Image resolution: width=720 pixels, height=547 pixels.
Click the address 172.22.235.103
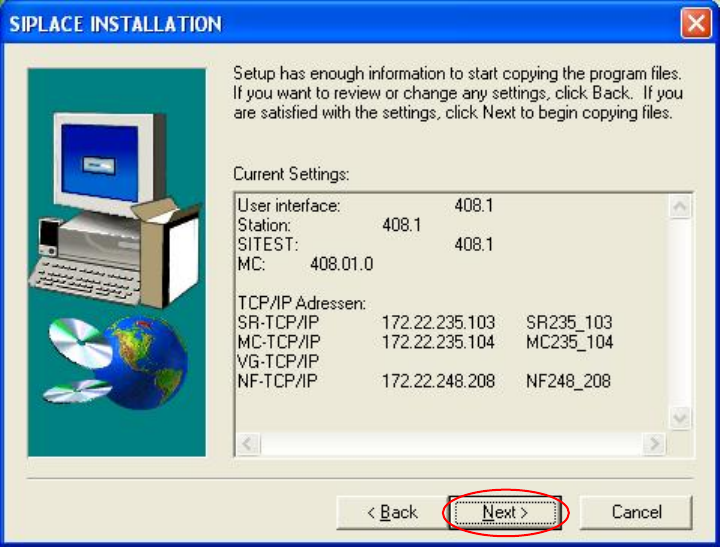439,322
